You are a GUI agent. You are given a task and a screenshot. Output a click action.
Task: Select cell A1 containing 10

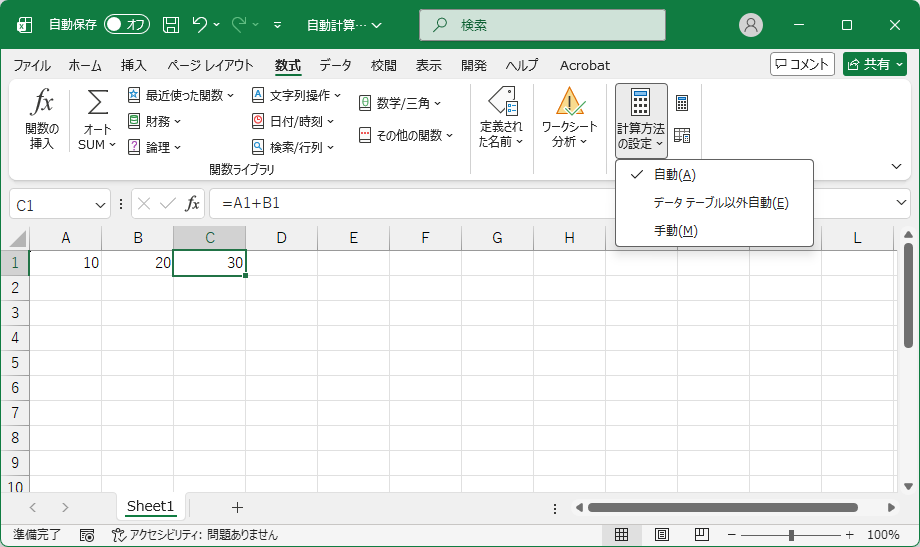coord(65,263)
